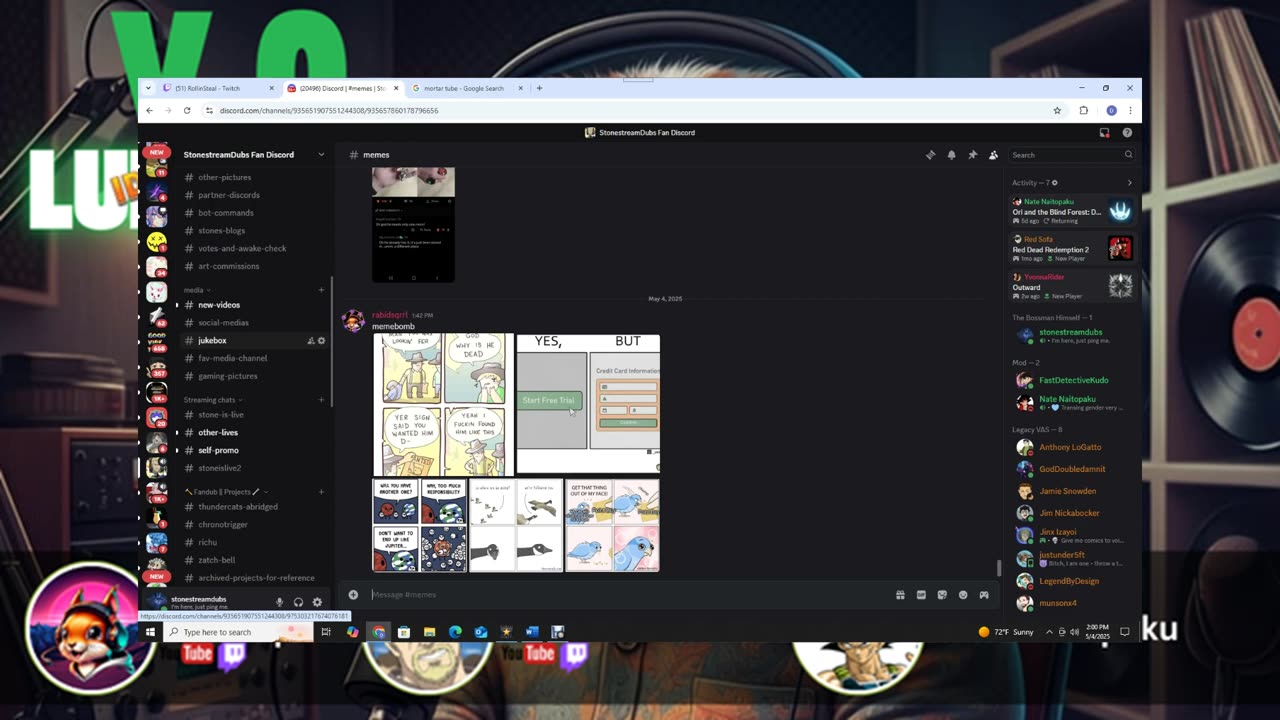Click the Chrome address bar URL
Image resolution: width=1280 pixels, height=720 pixels.
point(329,111)
